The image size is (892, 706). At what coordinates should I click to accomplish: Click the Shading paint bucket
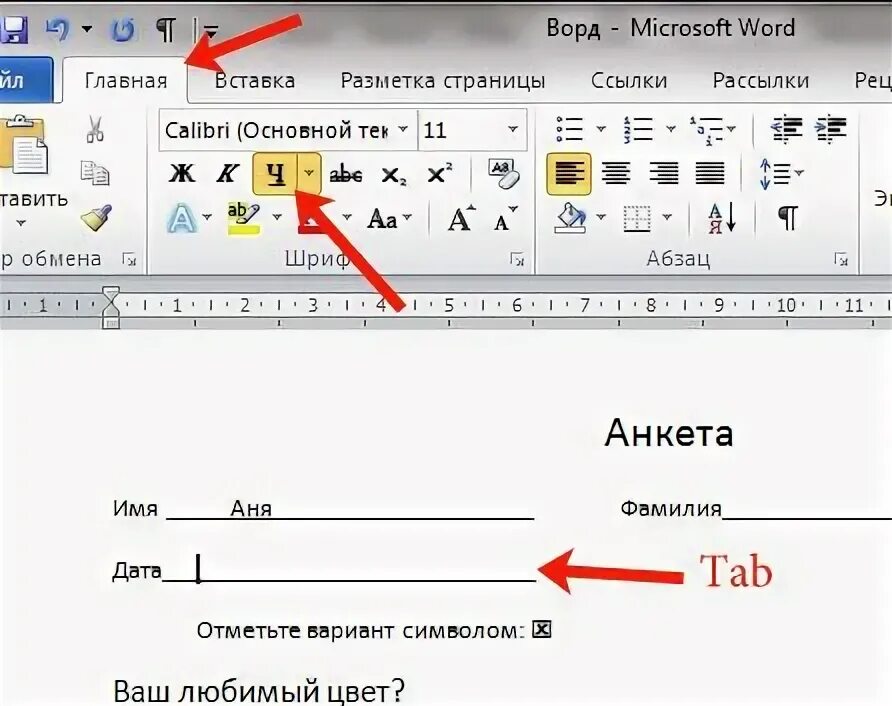pyautogui.click(x=571, y=218)
